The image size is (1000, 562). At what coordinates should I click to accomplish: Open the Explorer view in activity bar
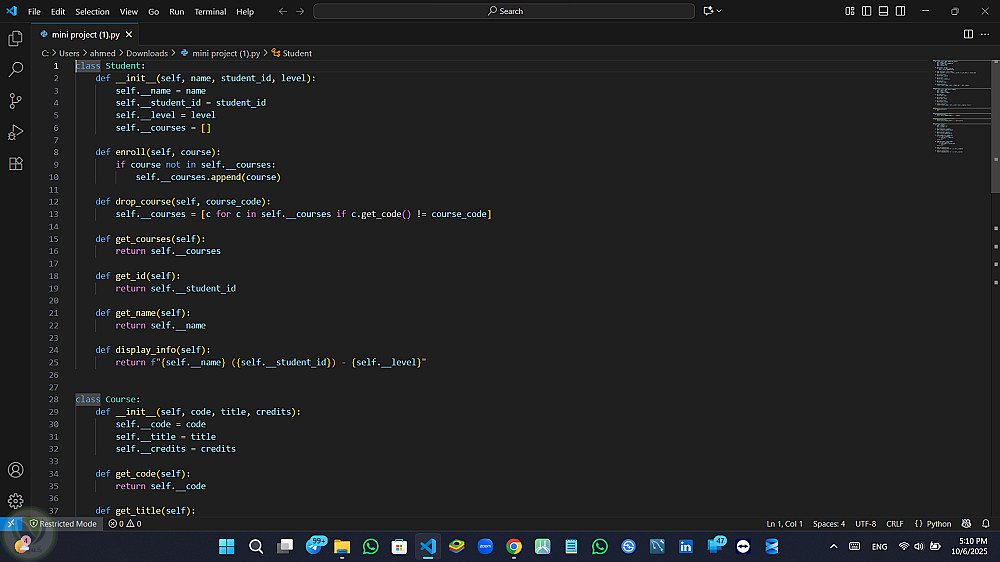click(x=15, y=38)
